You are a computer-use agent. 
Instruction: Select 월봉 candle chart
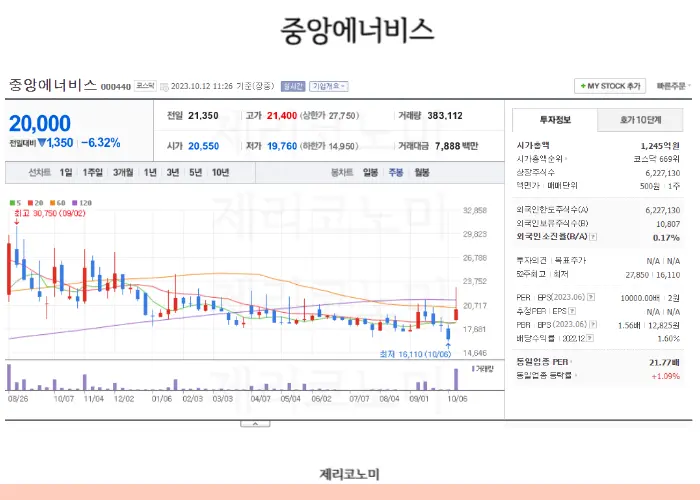point(421,172)
